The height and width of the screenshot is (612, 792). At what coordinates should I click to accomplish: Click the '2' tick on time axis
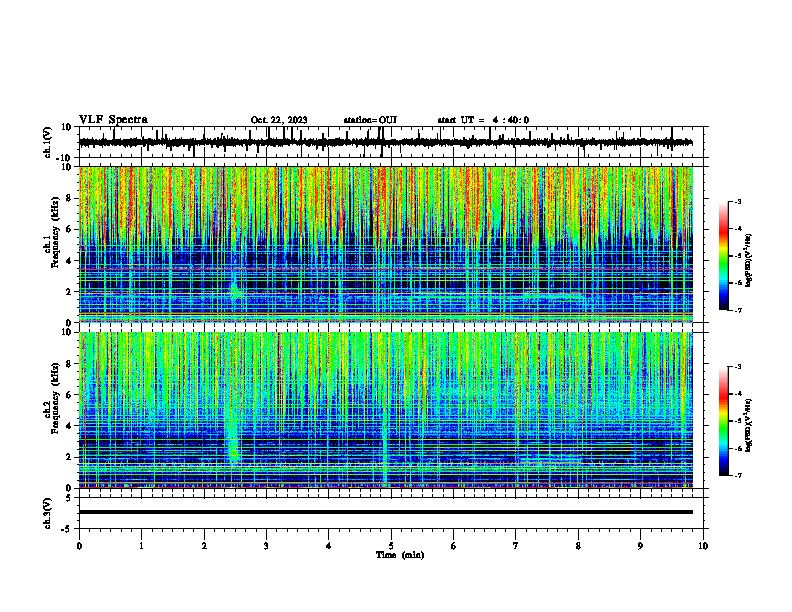click(x=204, y=546)
